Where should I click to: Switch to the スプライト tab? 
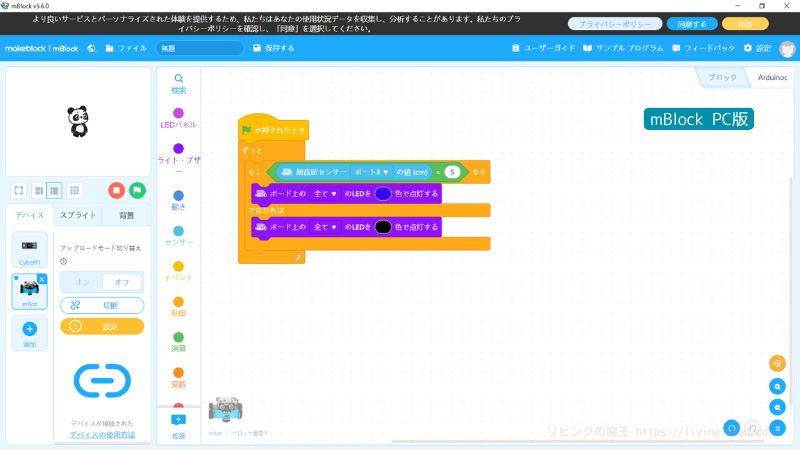pyautogui.click(x=78, y=215)
